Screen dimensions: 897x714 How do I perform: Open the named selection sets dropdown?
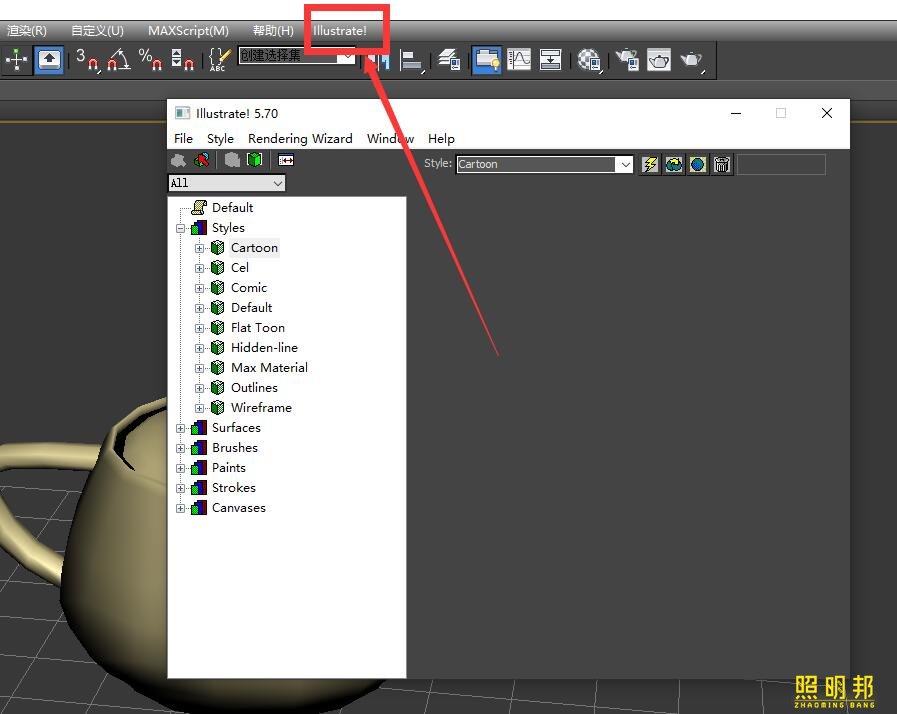347,56
